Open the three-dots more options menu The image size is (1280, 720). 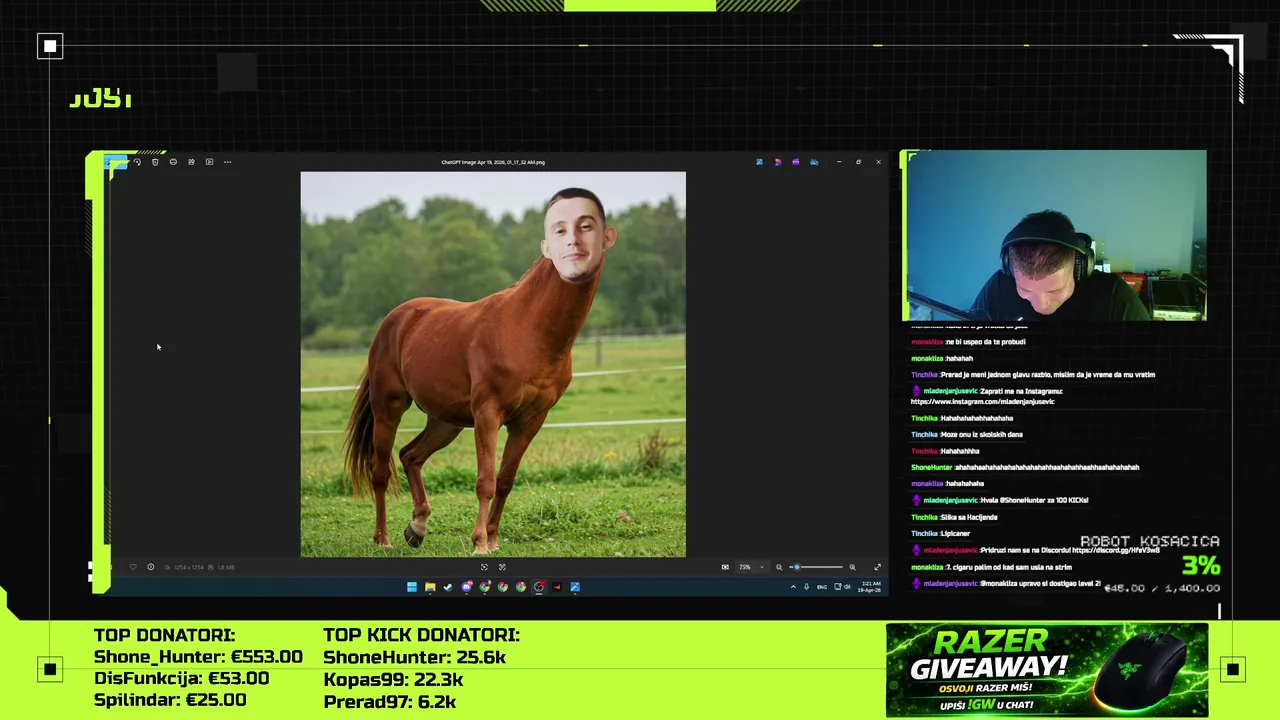(227, 162)
